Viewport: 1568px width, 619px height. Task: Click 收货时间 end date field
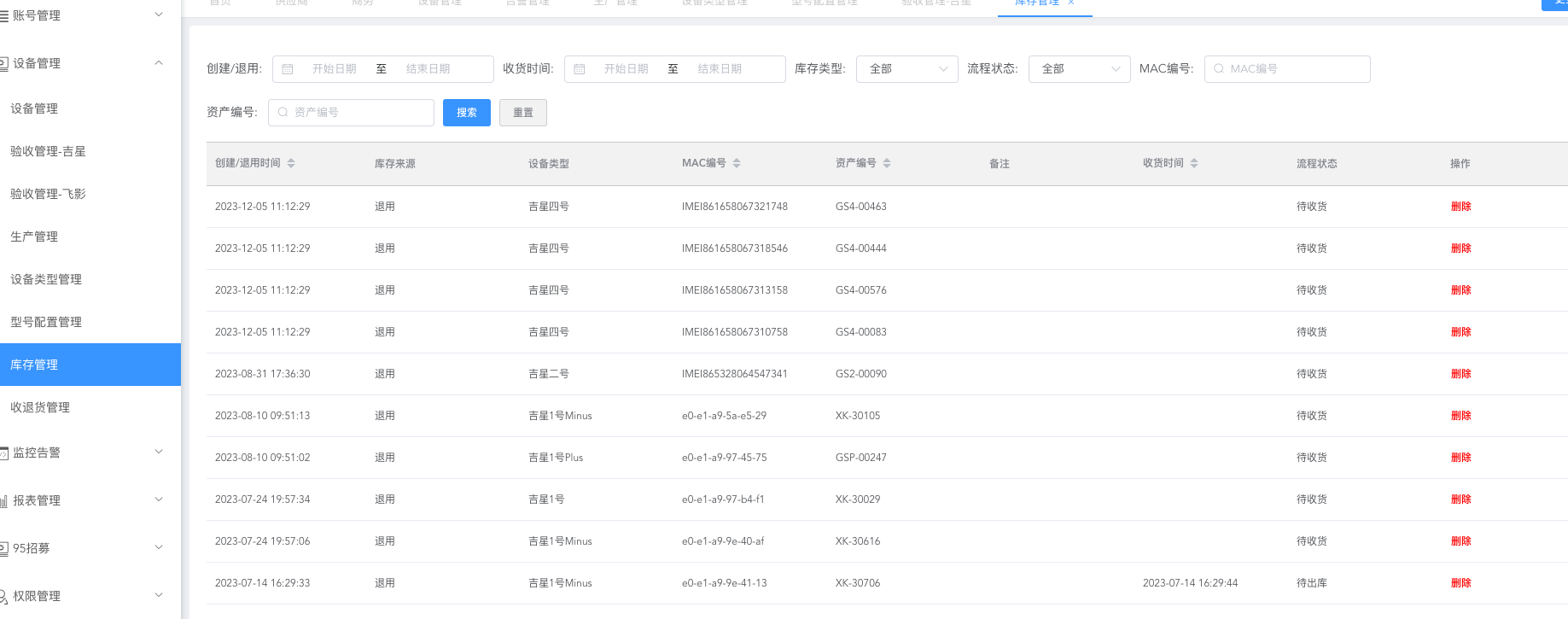tap(720, 69)
